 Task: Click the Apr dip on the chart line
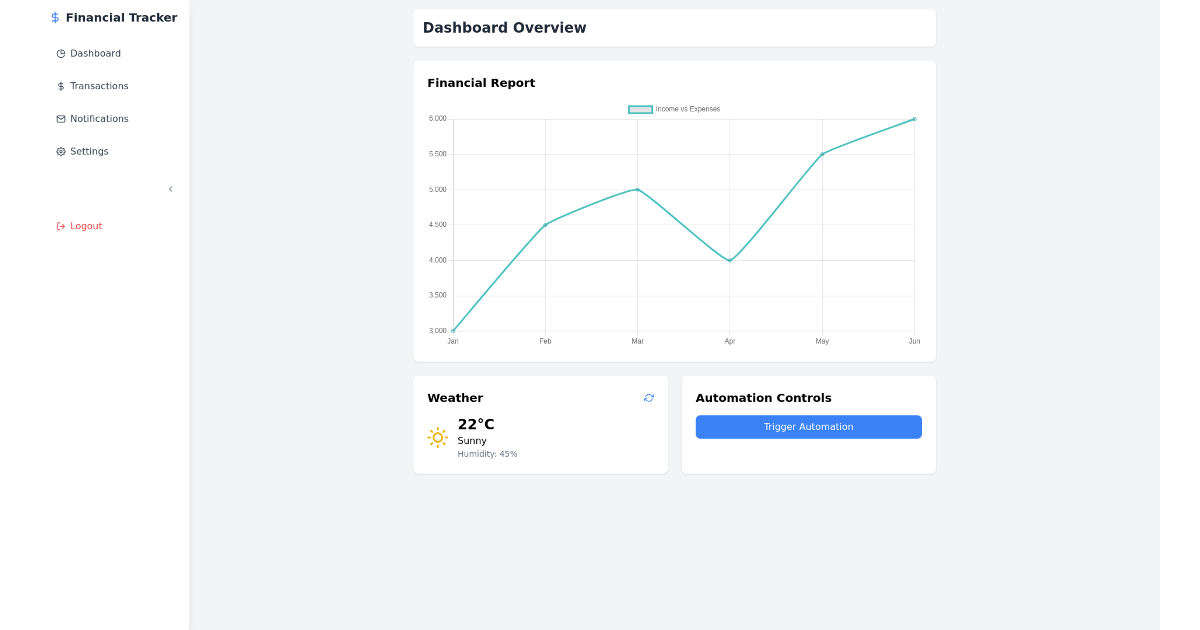pos(729,259)
